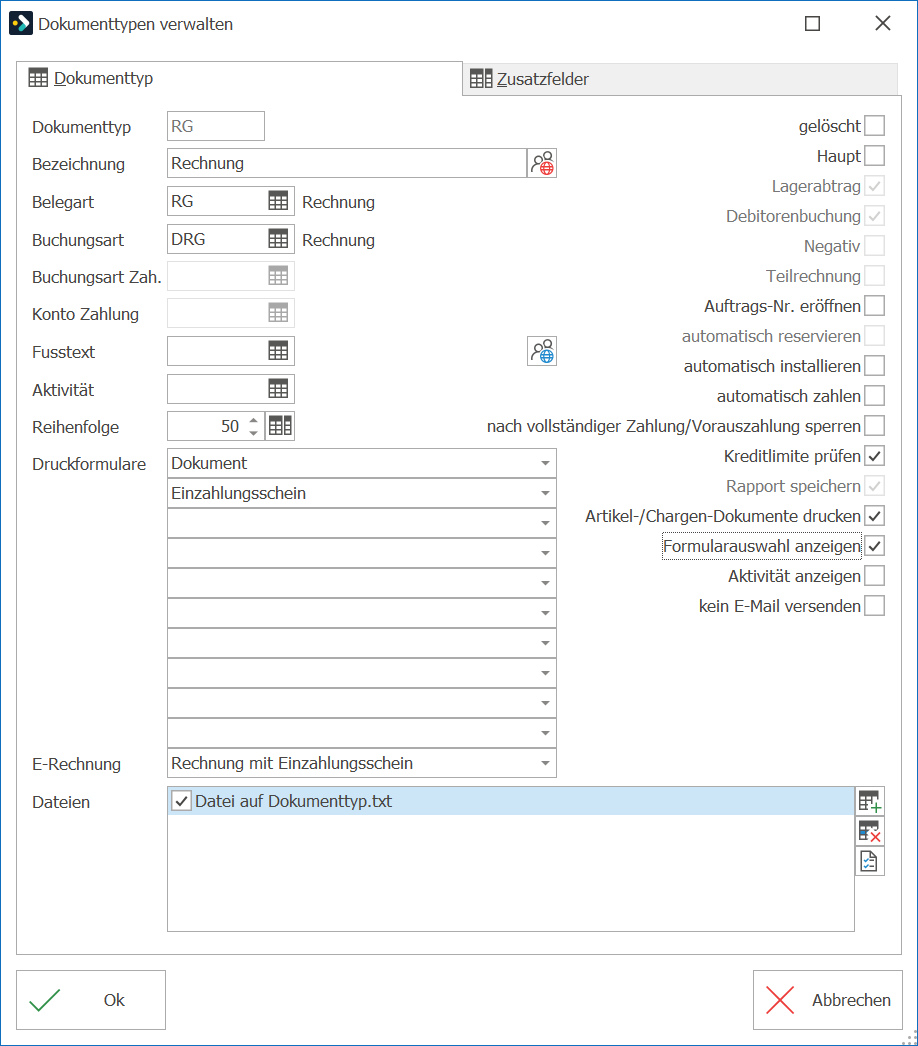Enable automatisch installieren checkbox
Image resolution: width=918 pixels, height=1046 pixels.
[875, 366]
